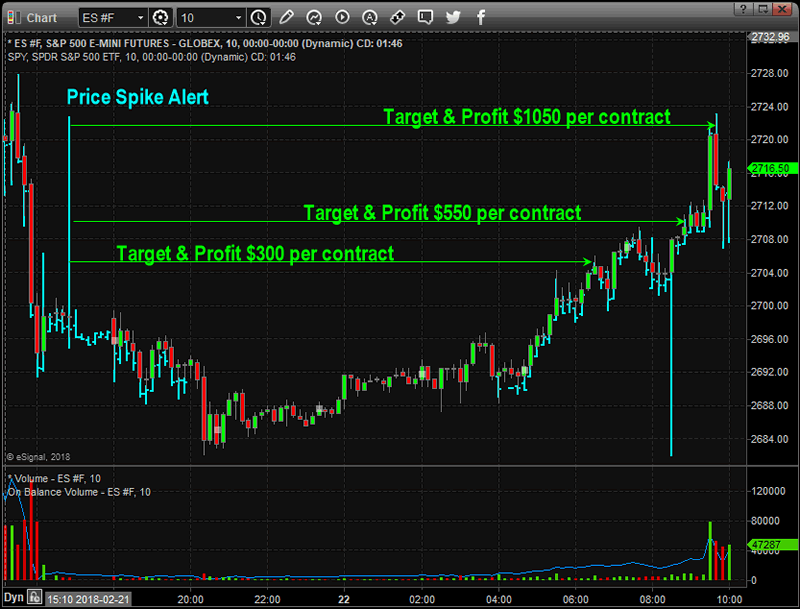Click the 2700.00 price axis label

pos(769,306)
